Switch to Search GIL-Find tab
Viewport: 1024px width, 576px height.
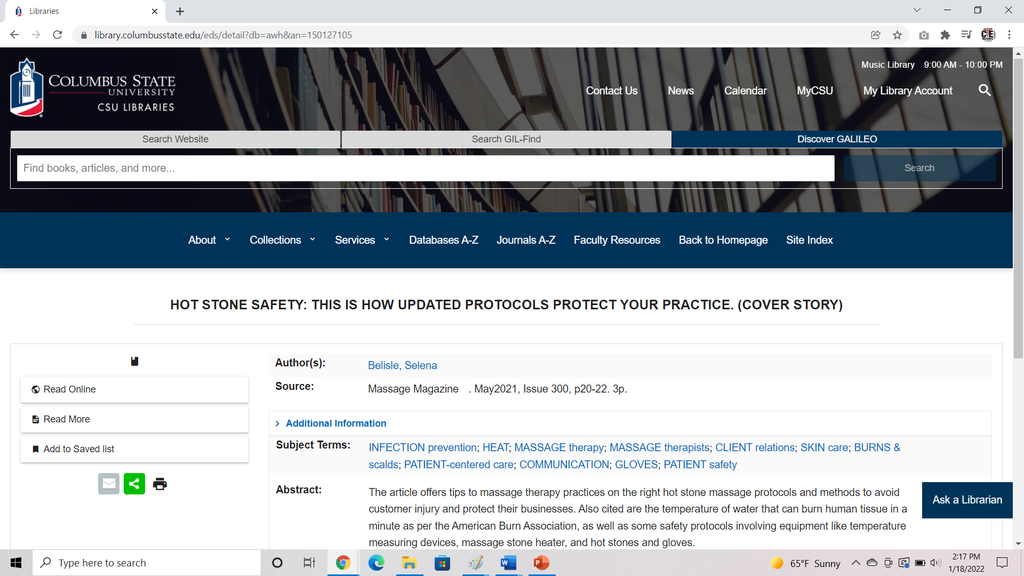tap(506, 139)
